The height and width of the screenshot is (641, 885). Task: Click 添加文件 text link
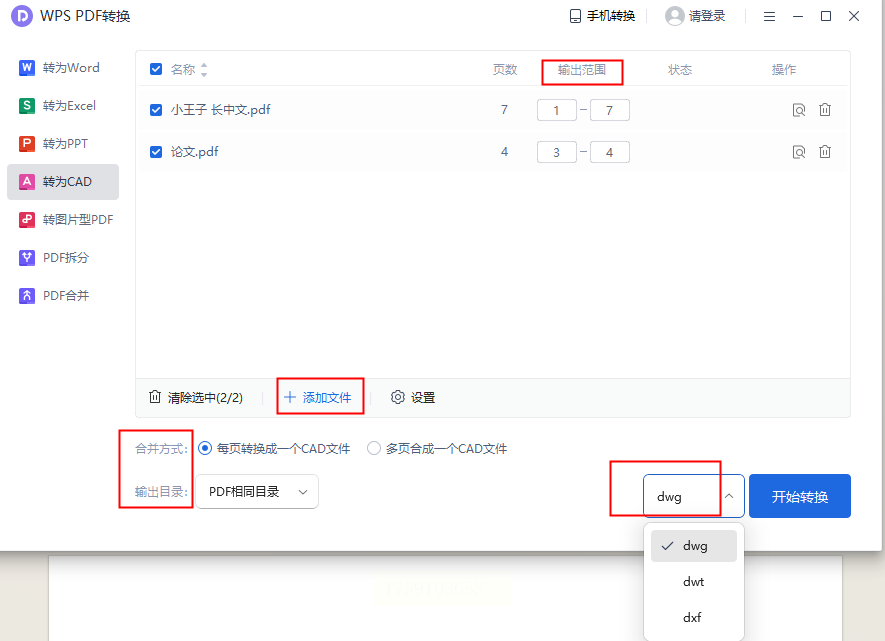pyautogui.click(x=327, y=397)
